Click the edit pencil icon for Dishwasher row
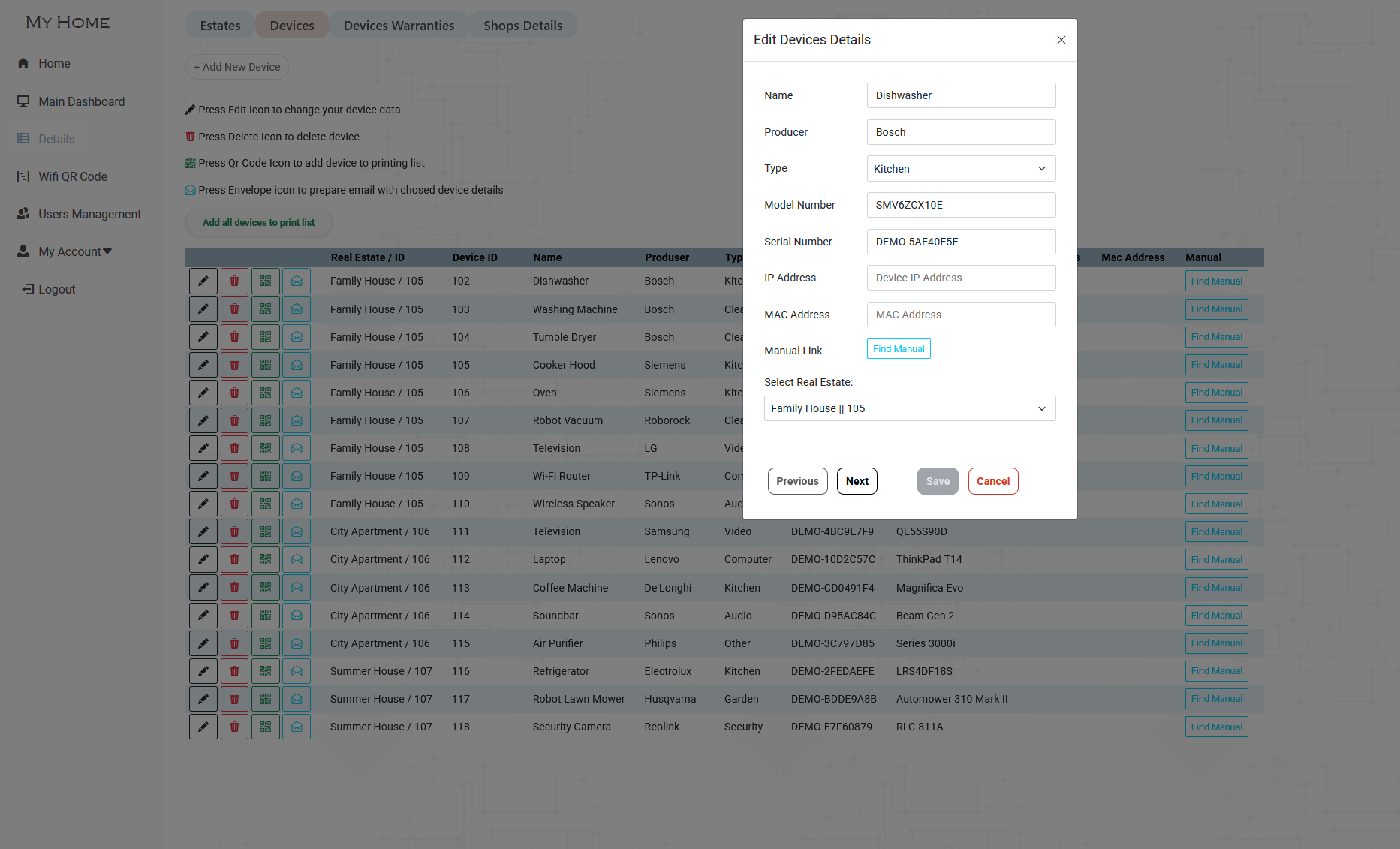The image size is (1400, 849). click(203, 281)
